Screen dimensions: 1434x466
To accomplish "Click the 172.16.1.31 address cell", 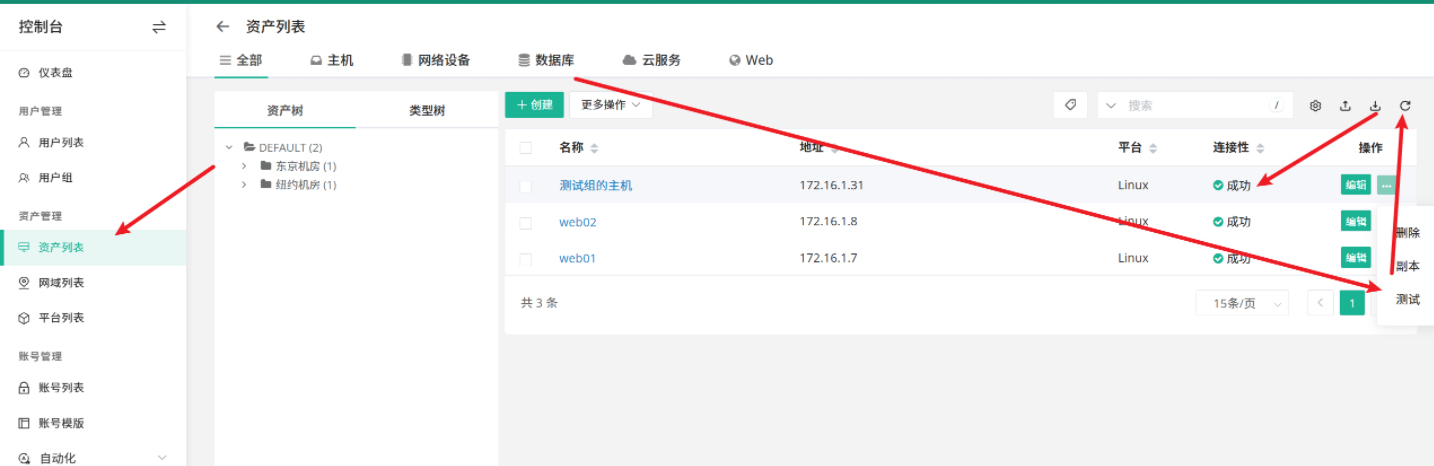I will click(x=832, y=186).
